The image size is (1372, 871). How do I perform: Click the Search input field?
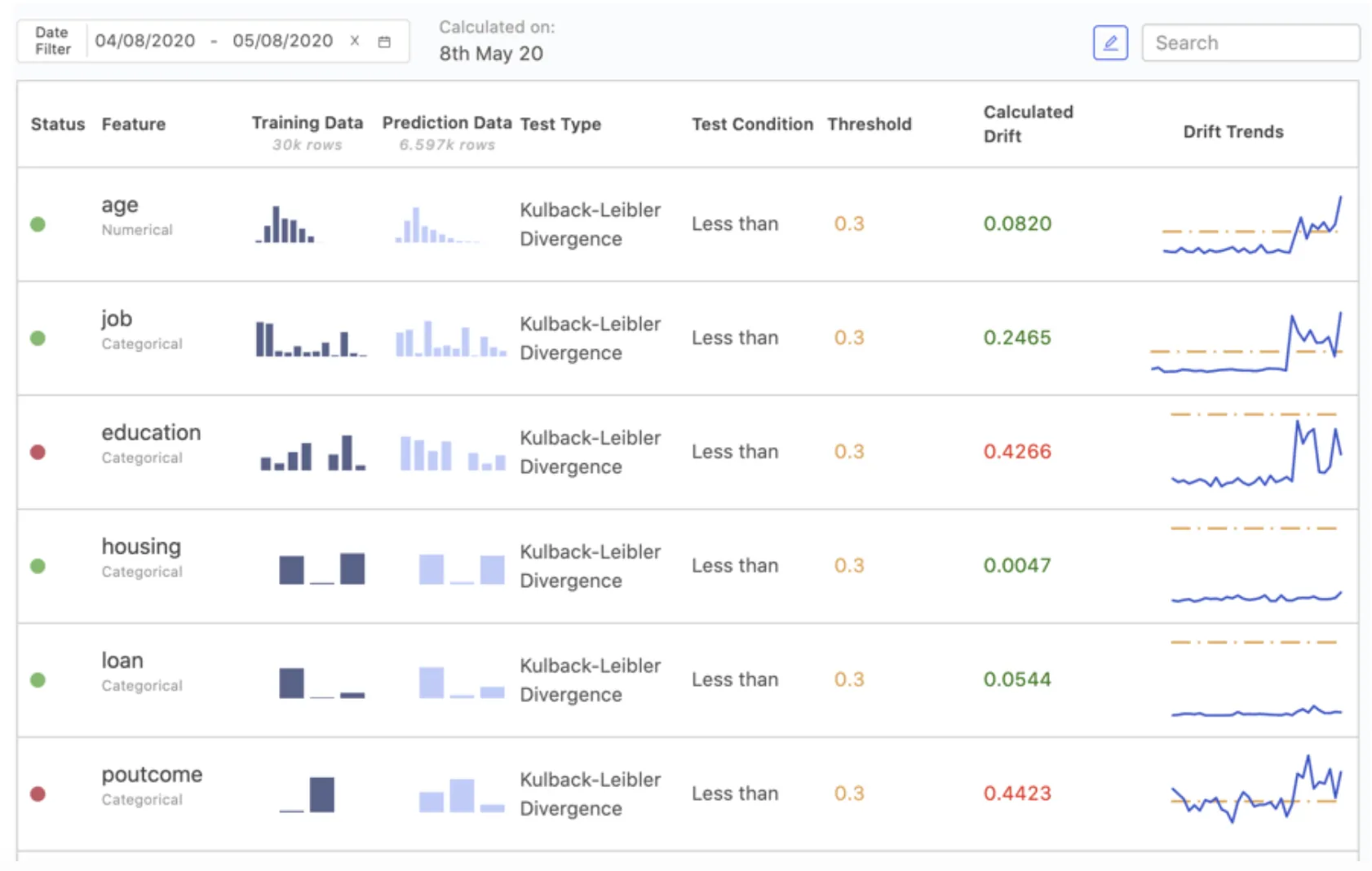[1250, 42]
